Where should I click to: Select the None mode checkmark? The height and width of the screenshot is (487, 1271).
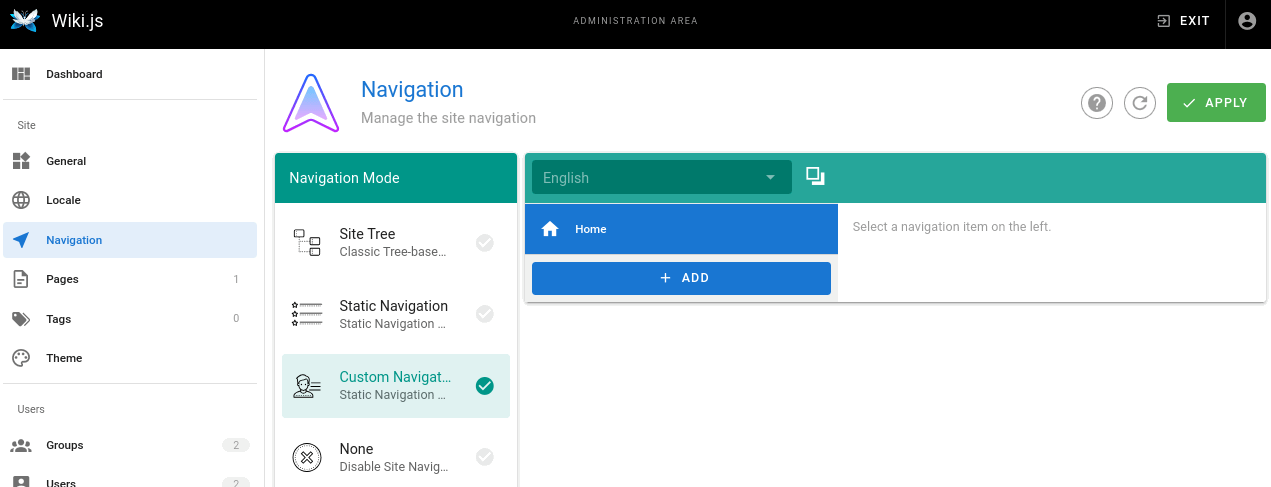click(x=485, y=457)
